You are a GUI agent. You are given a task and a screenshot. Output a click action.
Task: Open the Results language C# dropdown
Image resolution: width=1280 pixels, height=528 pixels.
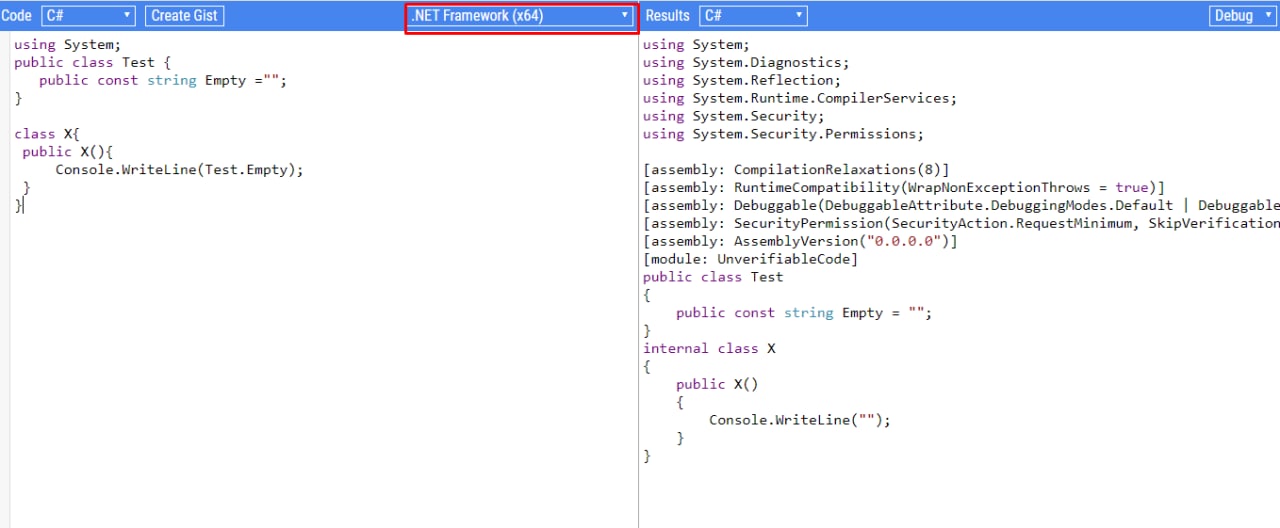(753, 15)
